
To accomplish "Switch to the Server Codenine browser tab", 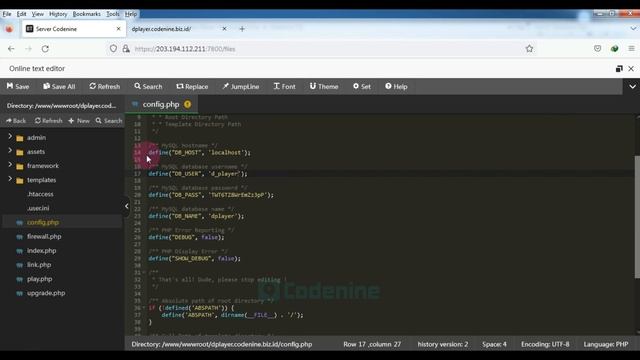I will (x=74, y=29).
